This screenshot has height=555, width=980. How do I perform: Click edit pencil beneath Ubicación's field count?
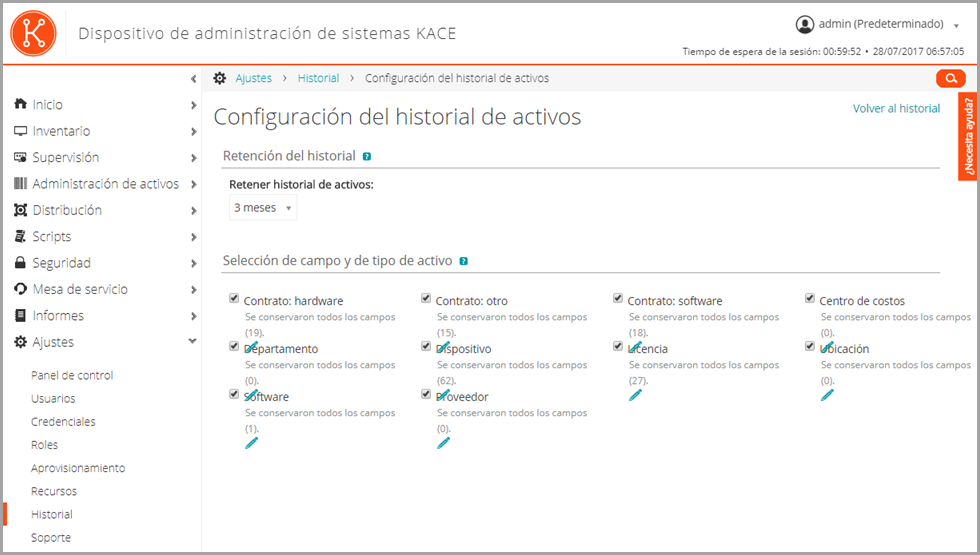point(827,395)
